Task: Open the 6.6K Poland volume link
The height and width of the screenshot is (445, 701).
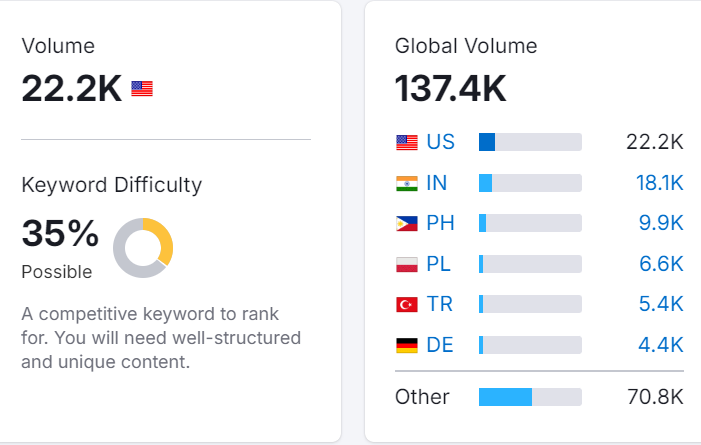Action: 661,264
